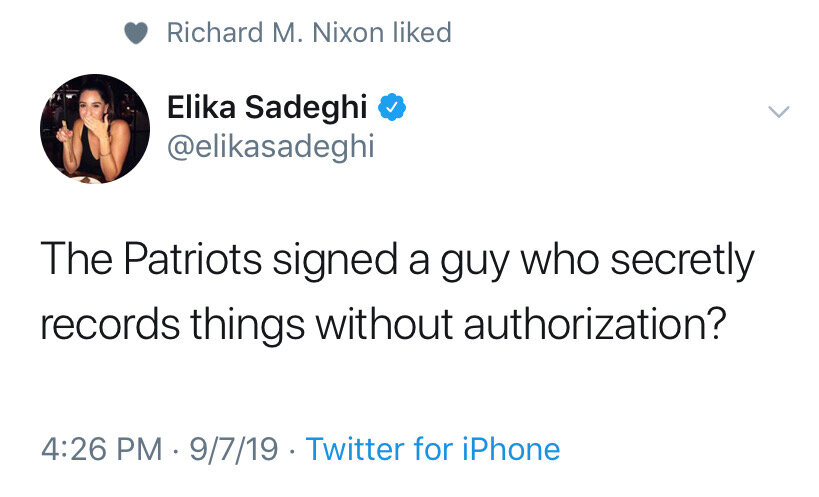Click the word "liked" in the header
This screenshot has width=819, height=497.
click(x=422, y=32)
